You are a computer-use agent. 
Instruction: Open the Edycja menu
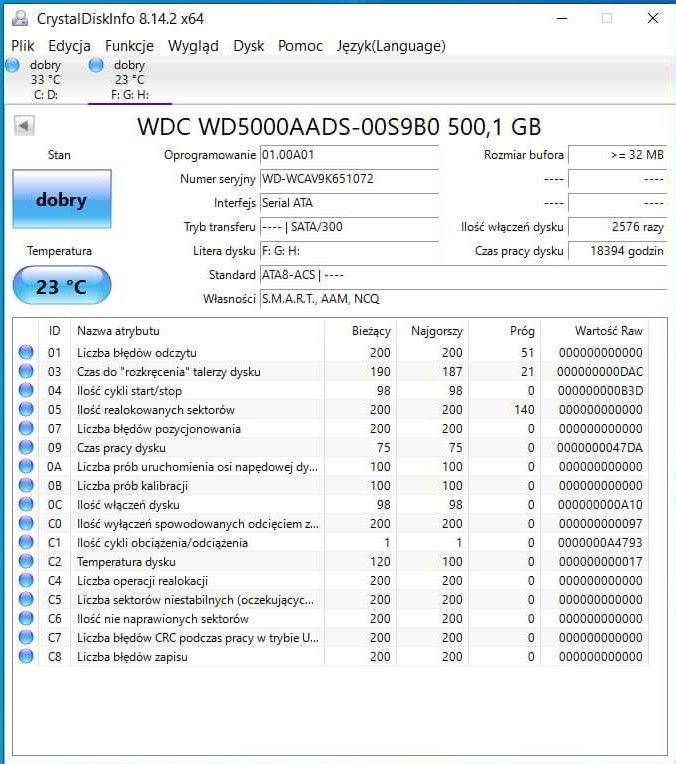[x=69, y=46]
